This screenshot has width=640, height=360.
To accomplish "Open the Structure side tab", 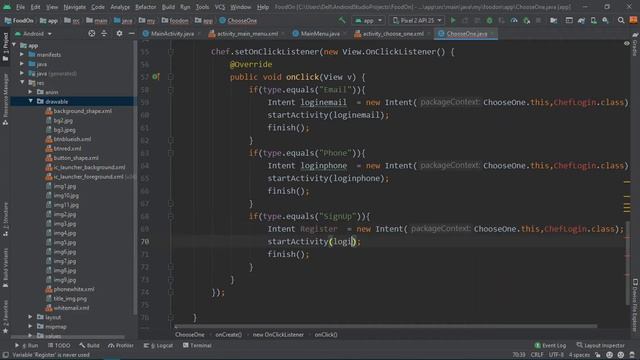I will tap(5, 220).
